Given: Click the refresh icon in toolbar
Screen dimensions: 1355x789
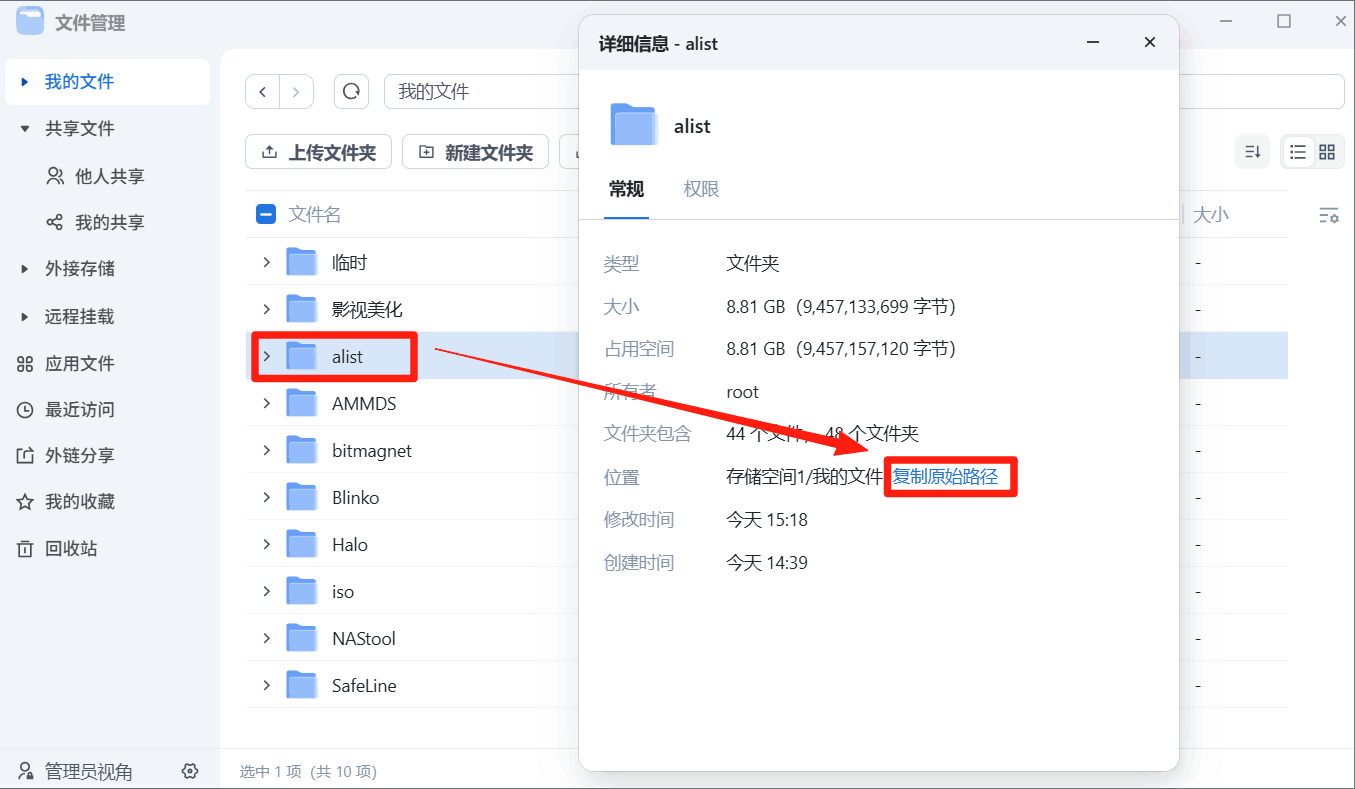Looking at the screenshot, I should click(x=351, y=92).
